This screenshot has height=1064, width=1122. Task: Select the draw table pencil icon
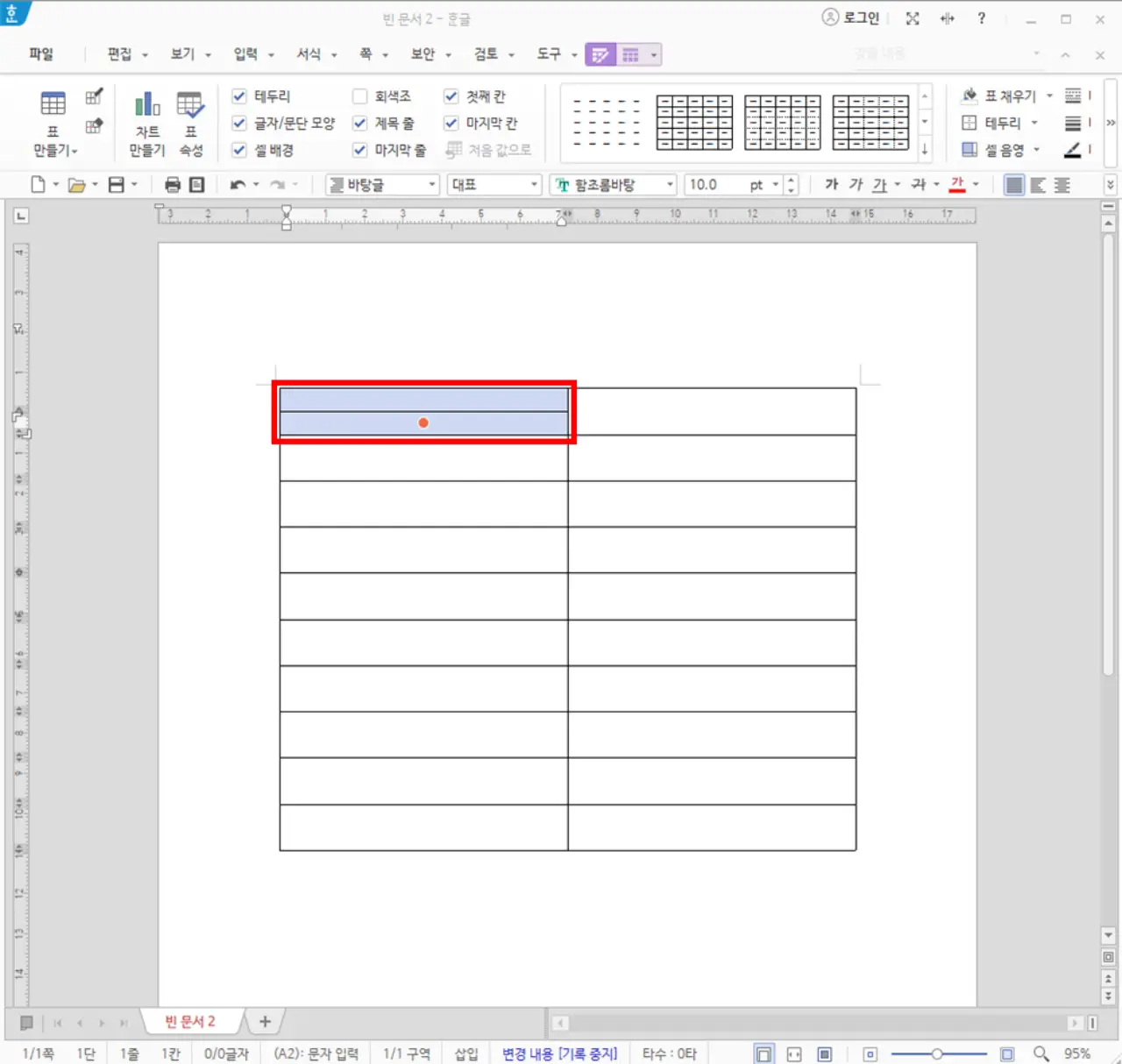(94, 96)
